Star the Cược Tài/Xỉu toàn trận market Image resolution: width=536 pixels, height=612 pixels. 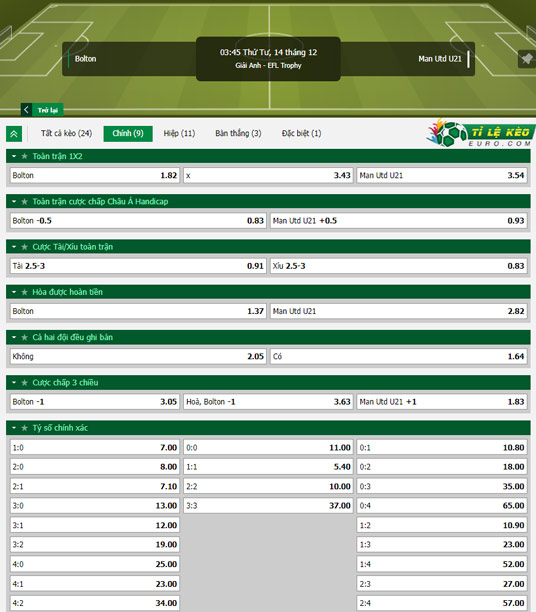(25, 247)
